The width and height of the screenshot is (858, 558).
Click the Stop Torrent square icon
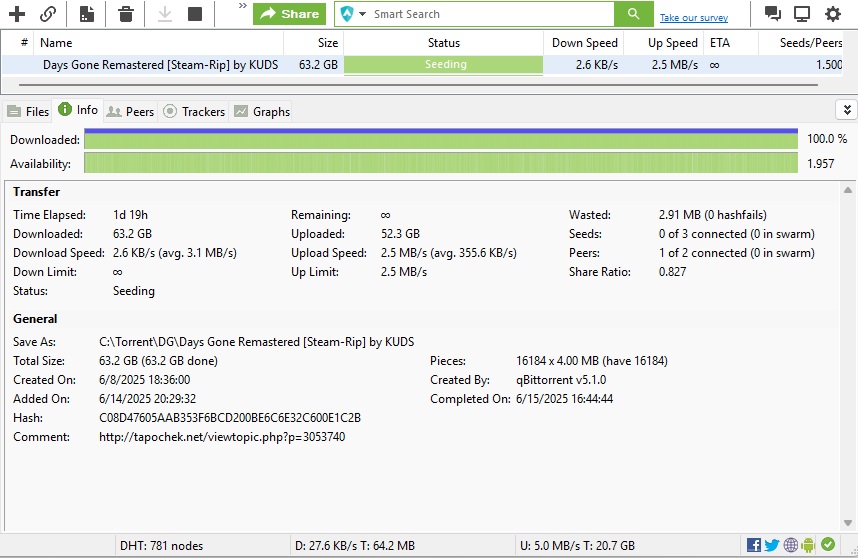pos(195,14)
